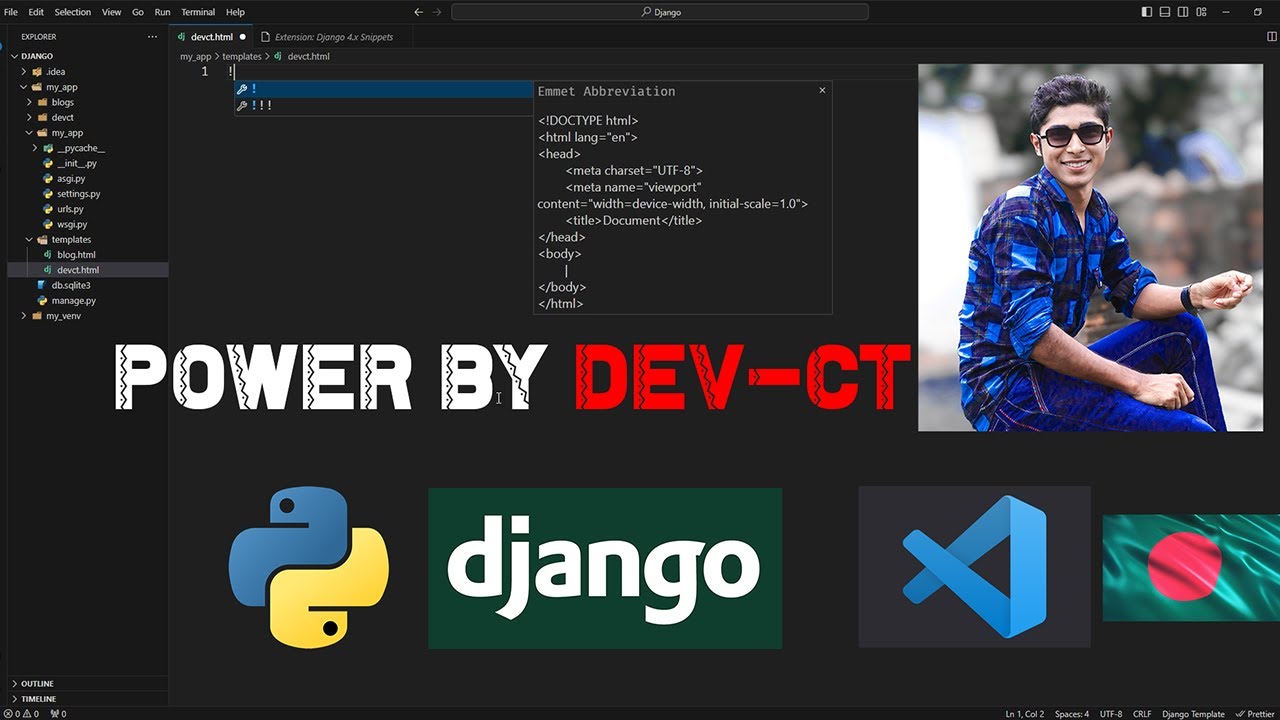Viewport: 1280px width, 720px height.
Task: Go back with the left arrow
Action: point(418,12)
